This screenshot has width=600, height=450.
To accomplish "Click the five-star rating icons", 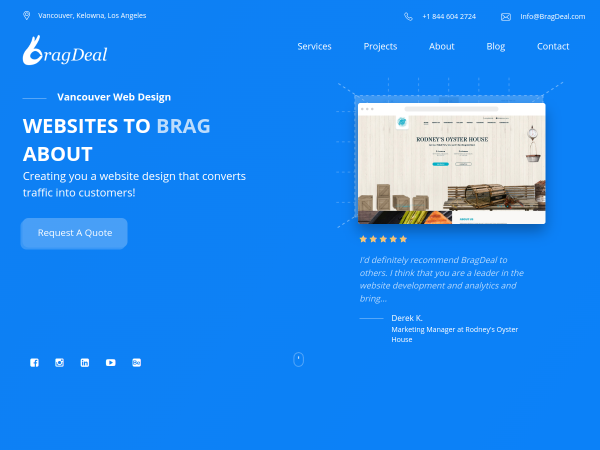I will [383, 239].
